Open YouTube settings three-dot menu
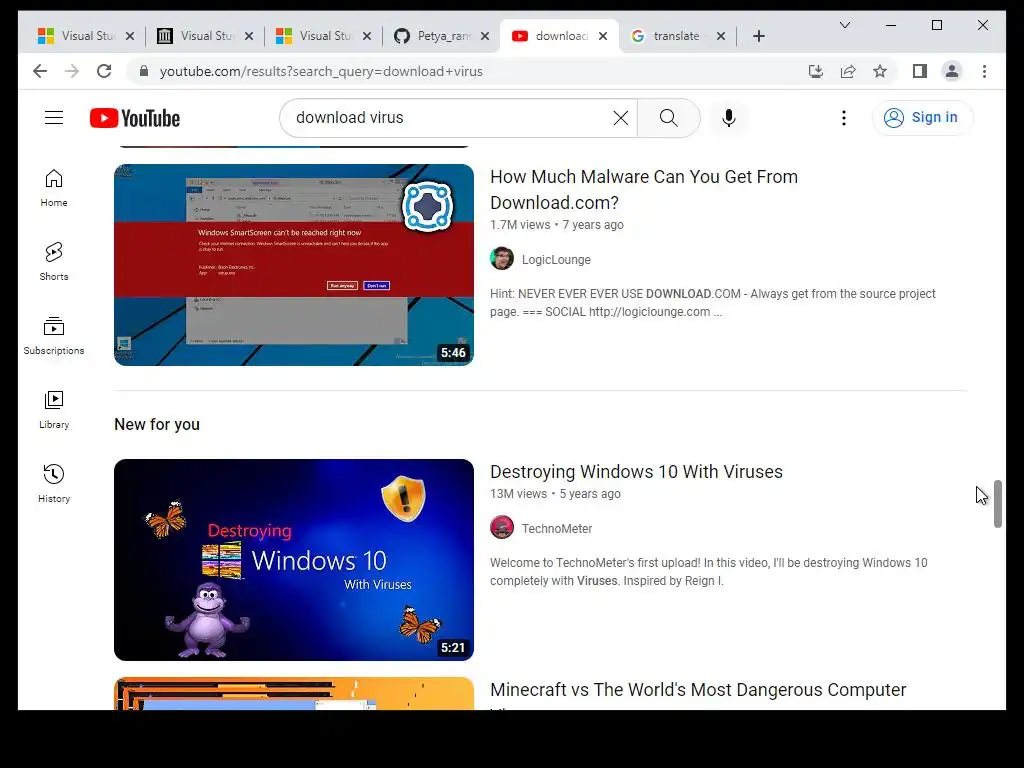The image size is (1024, 768). [x=844, y=118]
